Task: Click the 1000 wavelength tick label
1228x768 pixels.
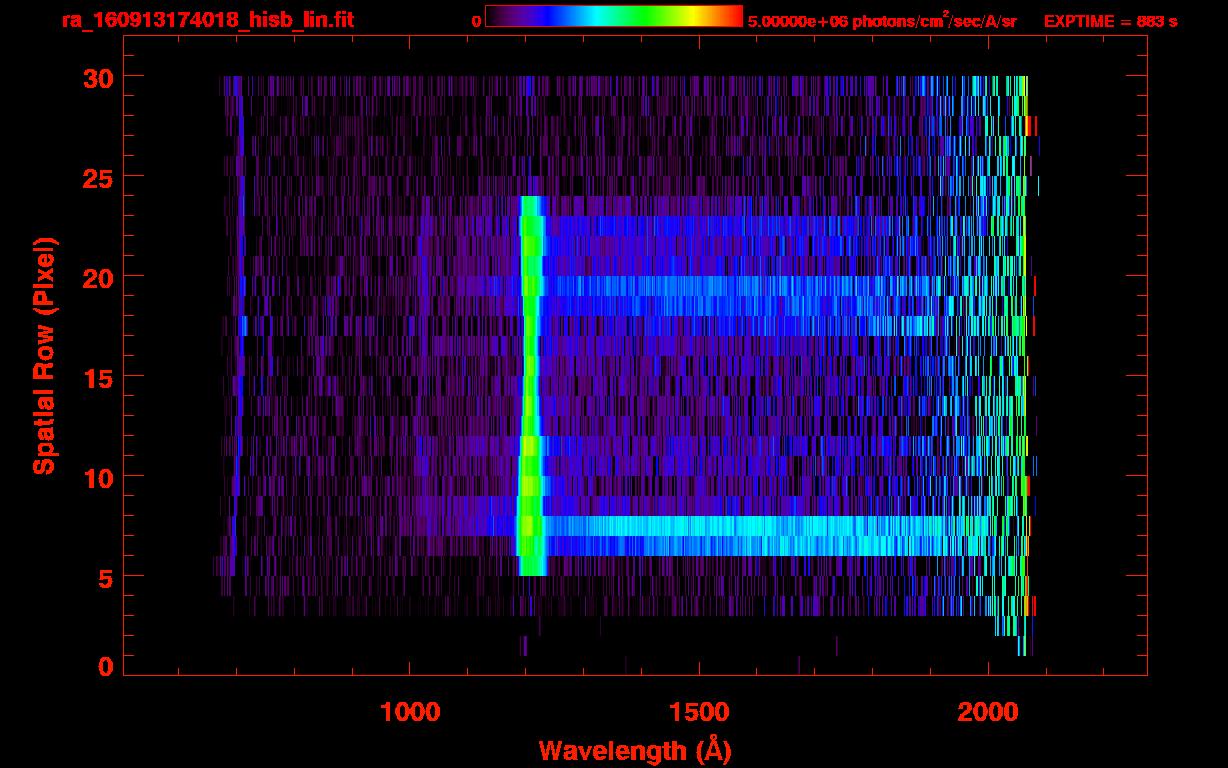Action: (x=410, y=712)
